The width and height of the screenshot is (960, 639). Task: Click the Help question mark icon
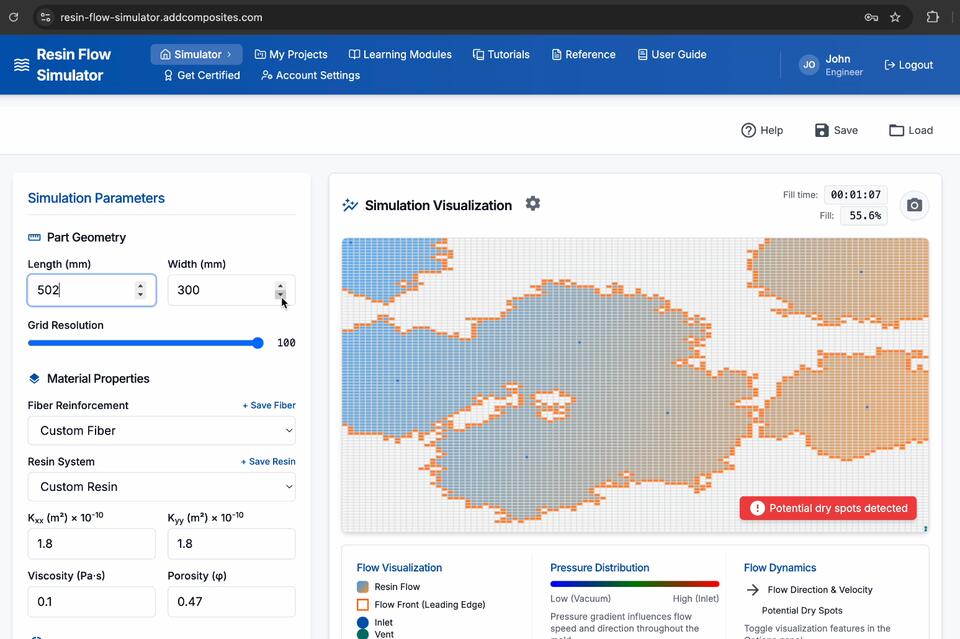click(x=748, y=130)
